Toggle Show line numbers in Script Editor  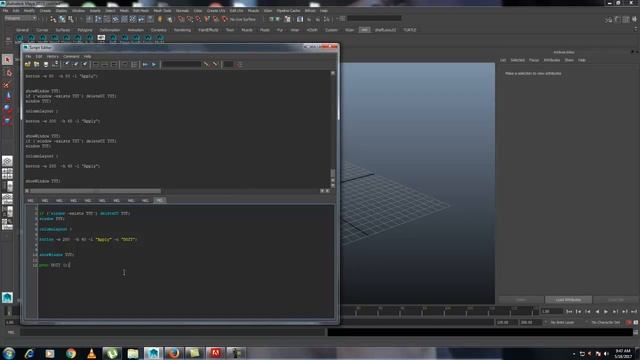coord(134,64)
